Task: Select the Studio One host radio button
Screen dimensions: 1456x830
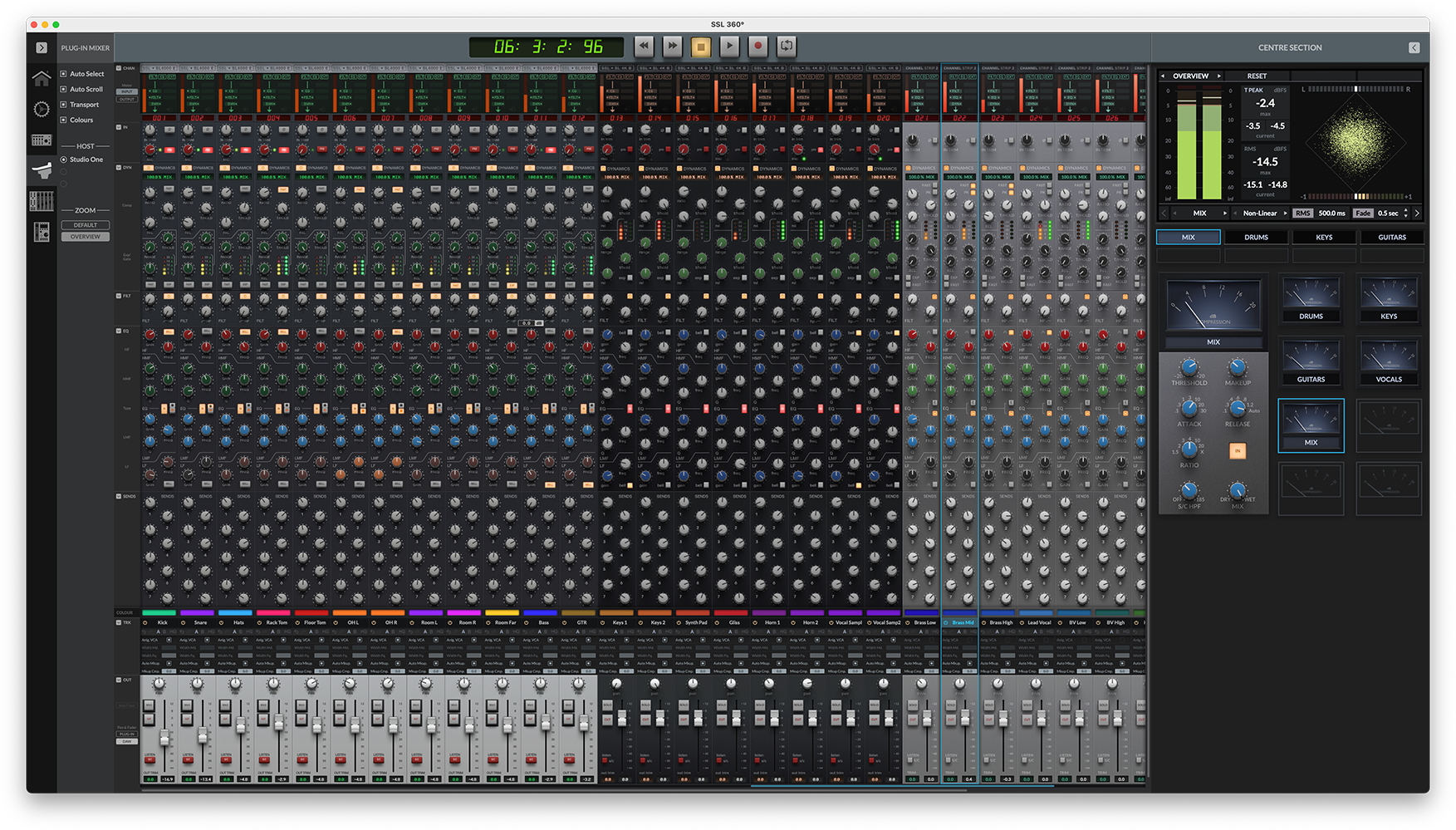Action: coord(64,160)
